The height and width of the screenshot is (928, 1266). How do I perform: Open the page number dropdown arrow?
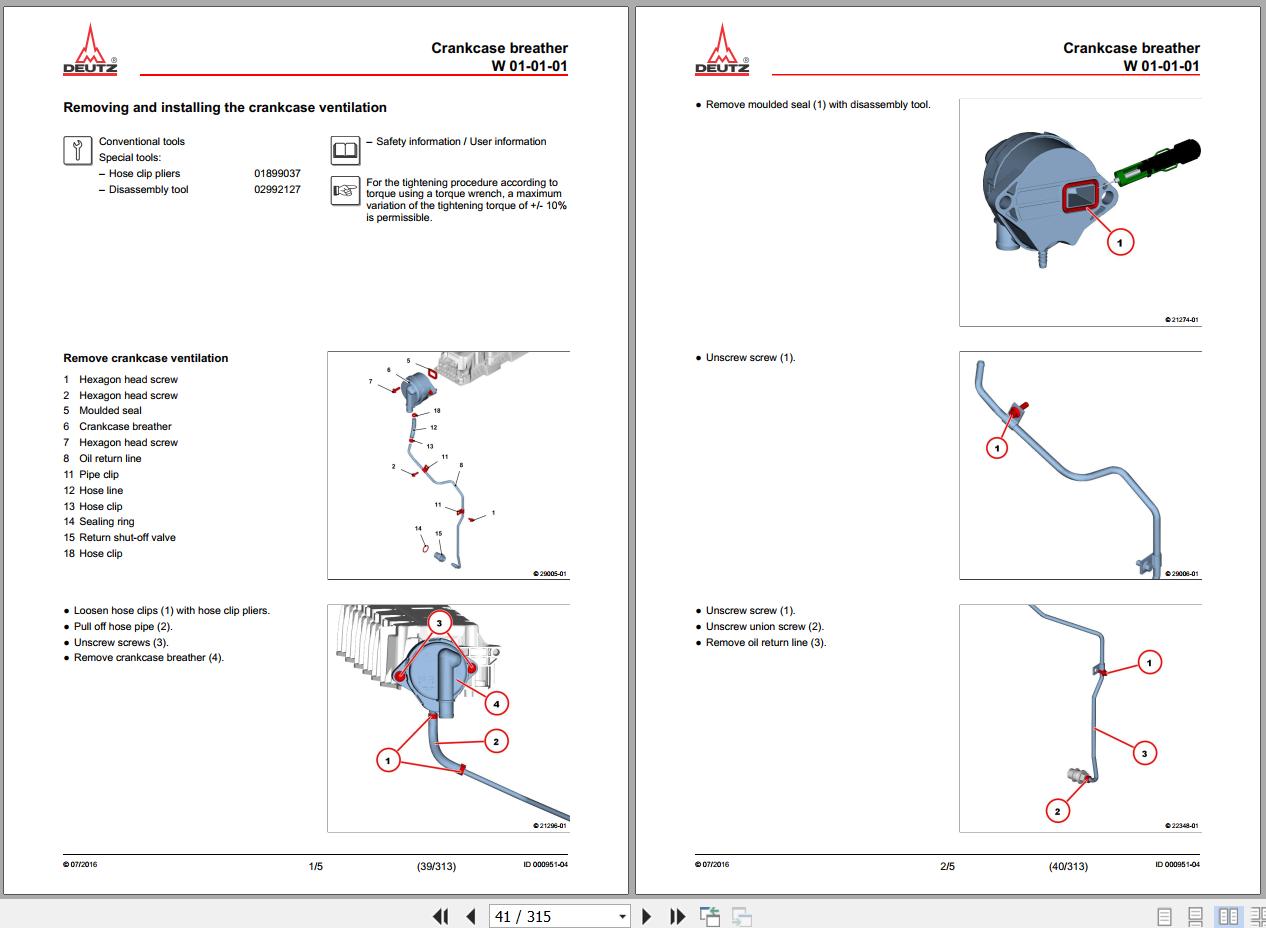622,916
